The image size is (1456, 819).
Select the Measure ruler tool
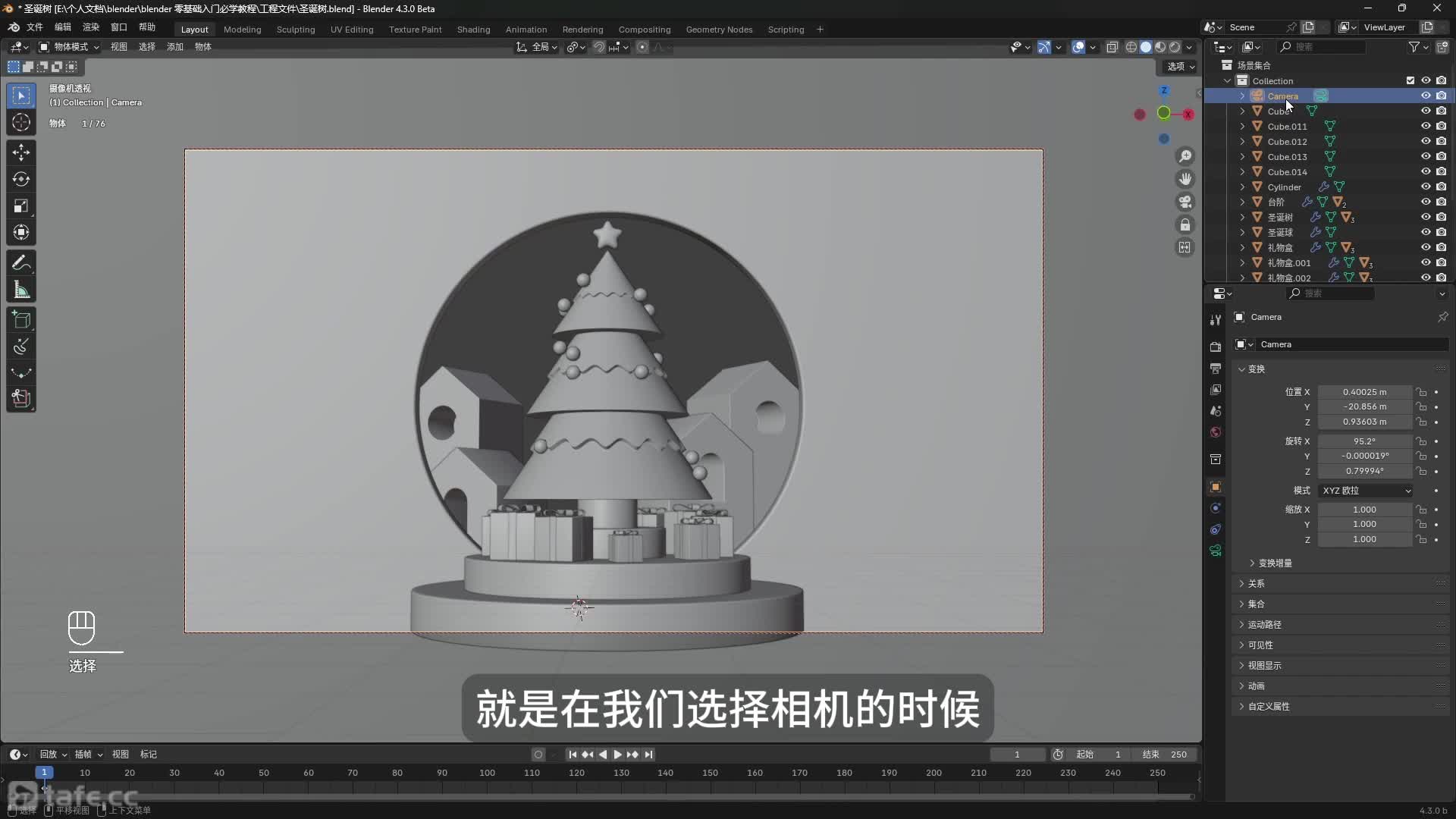point(21,290)
